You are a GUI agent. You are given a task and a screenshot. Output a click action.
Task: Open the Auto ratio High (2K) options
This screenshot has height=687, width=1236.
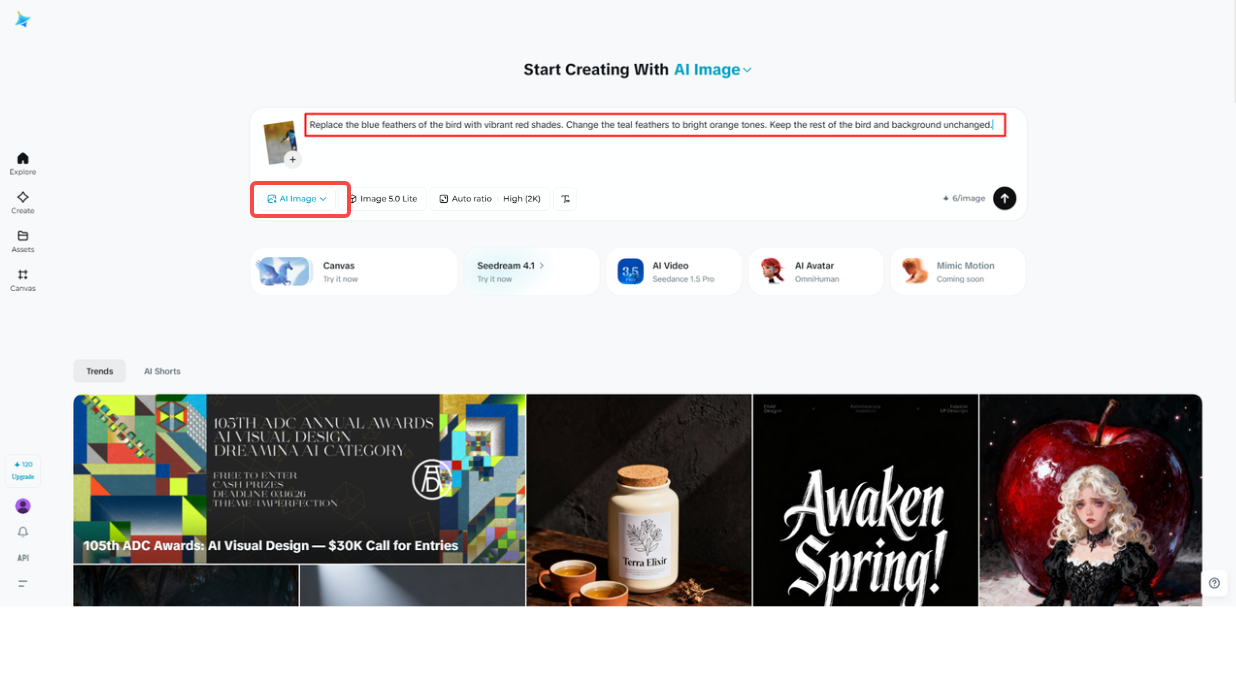pos(490,199)
